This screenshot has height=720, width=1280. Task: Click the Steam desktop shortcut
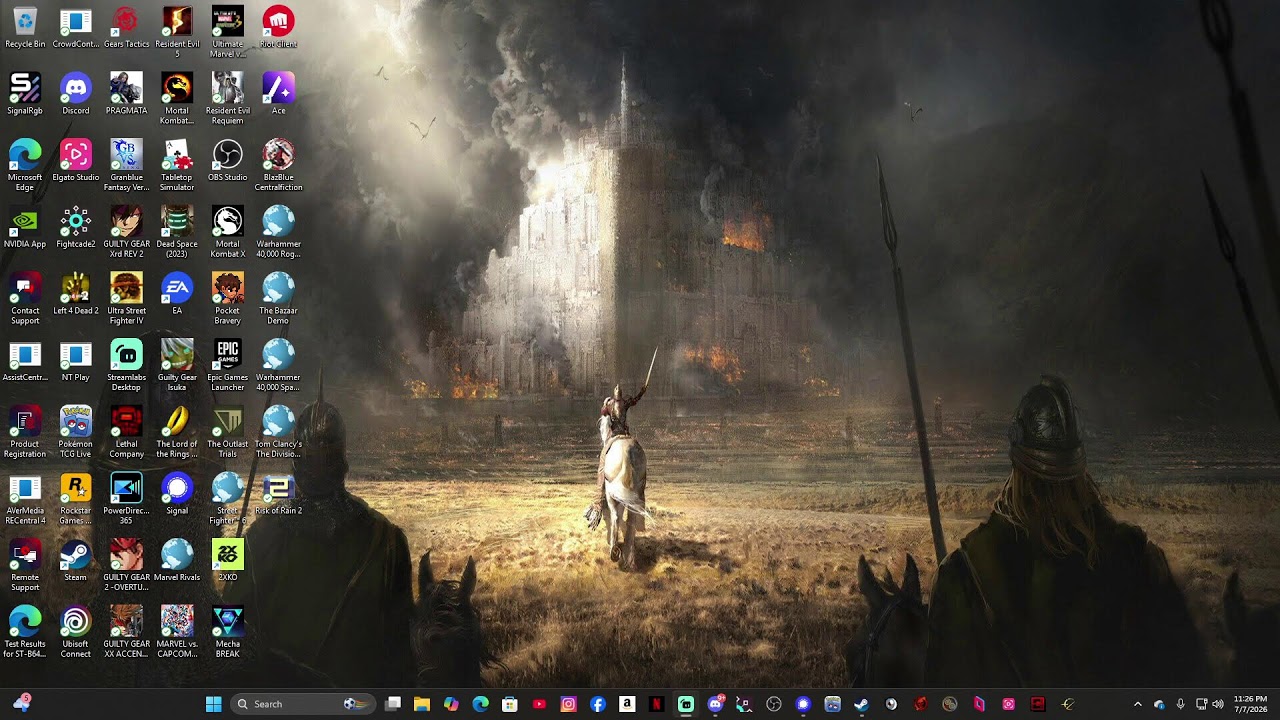coord(76,562)
